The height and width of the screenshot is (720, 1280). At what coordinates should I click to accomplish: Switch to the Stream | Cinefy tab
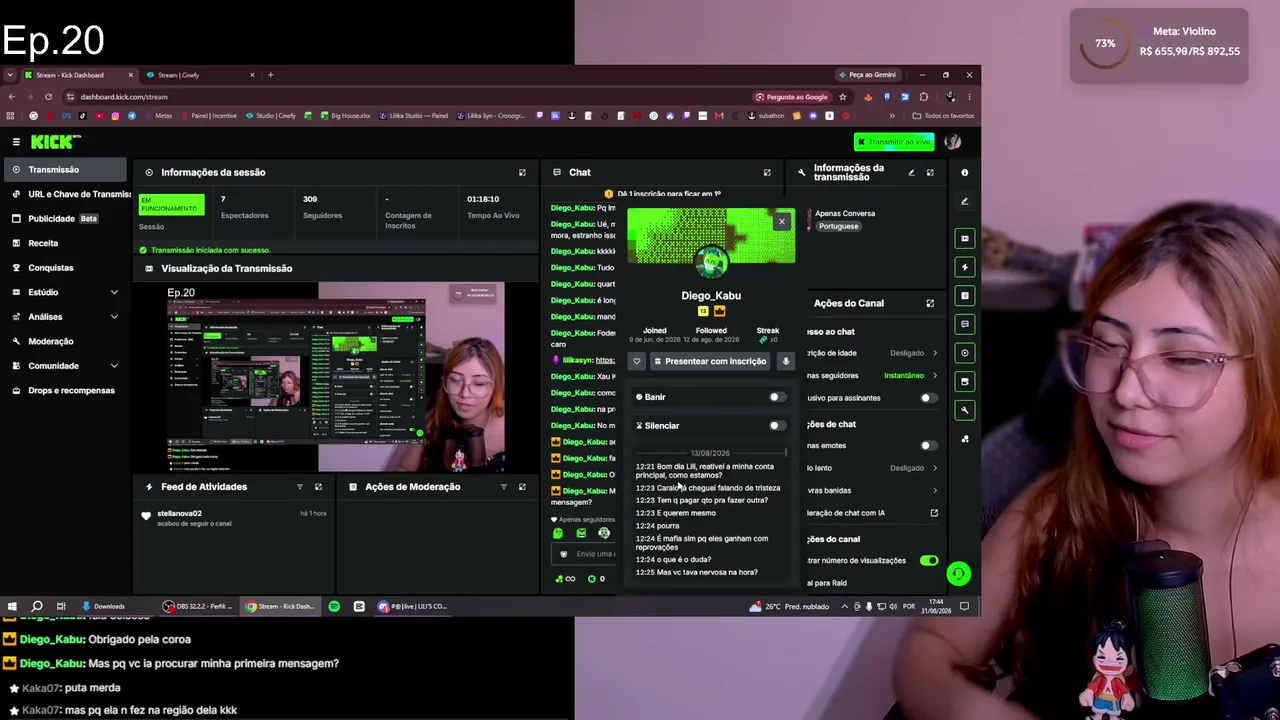(200, 75)
